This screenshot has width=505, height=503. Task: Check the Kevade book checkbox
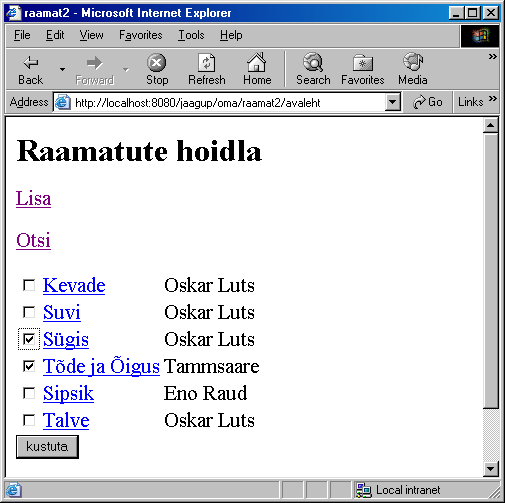point(29,285)
